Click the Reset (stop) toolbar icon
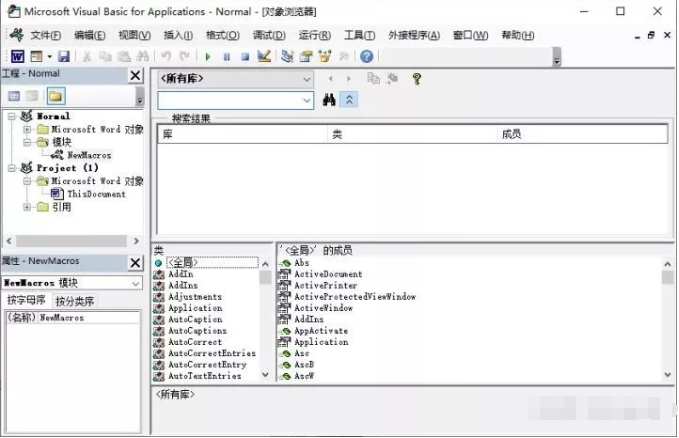This screenshot has width=679, height=438. [x=245, y=56]
